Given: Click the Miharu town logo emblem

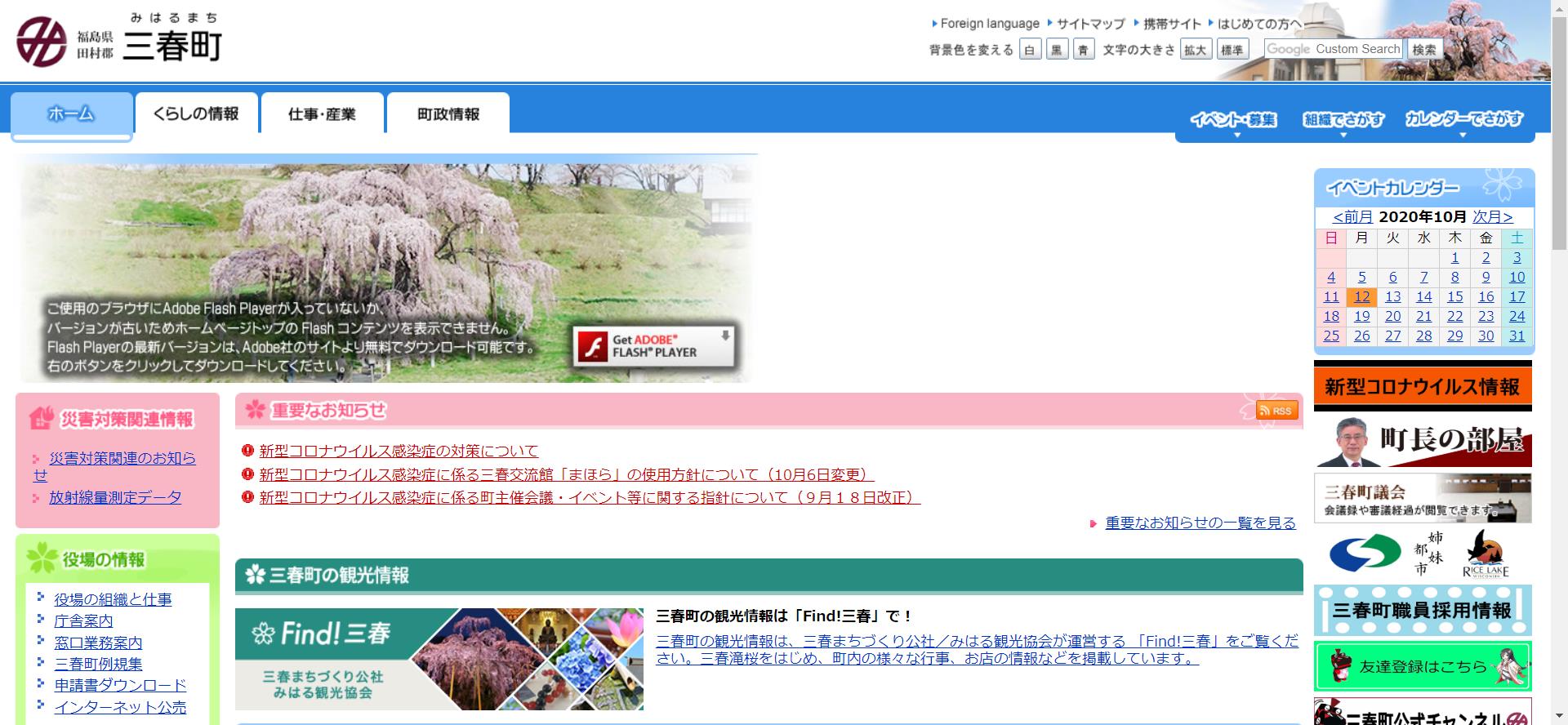Looking at the screenshot, I should point(42,42).
